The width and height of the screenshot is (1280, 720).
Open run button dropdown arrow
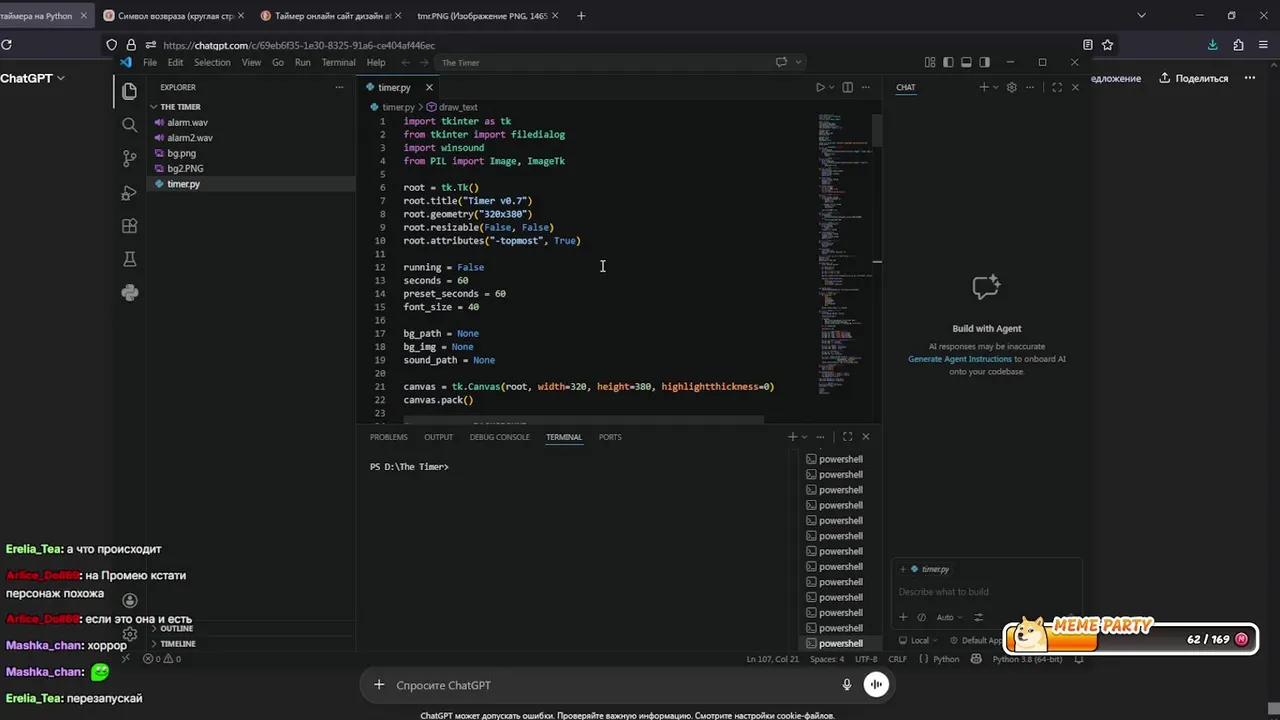tap(832, 87)
